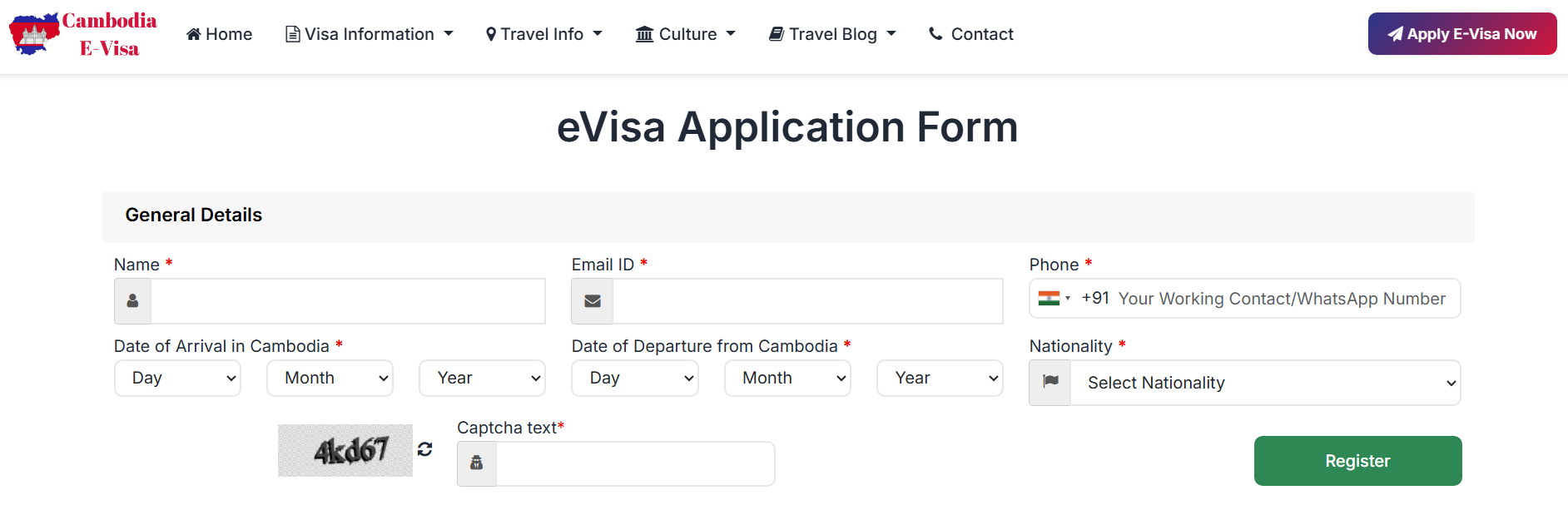Click the captcha field lock icon
This screenshot has width=1568, height=505.
point(477,463)
